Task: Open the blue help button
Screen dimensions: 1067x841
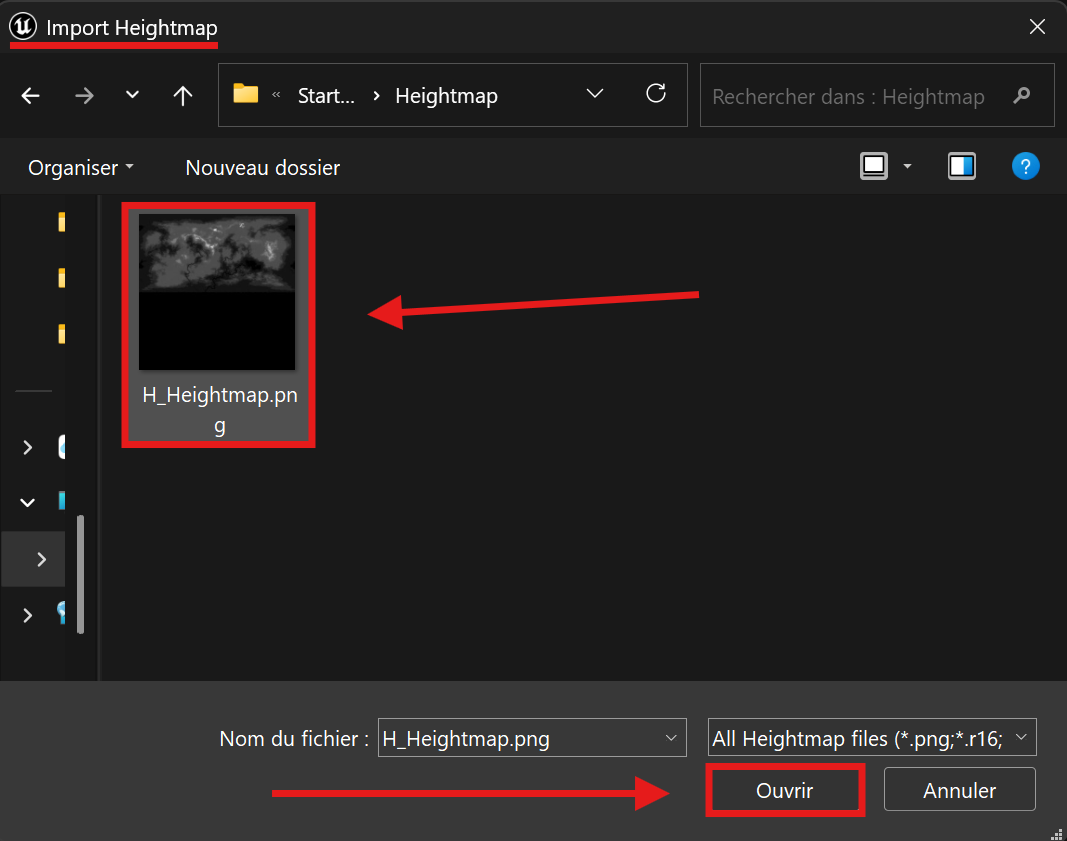Action: tap(1025, 166)
